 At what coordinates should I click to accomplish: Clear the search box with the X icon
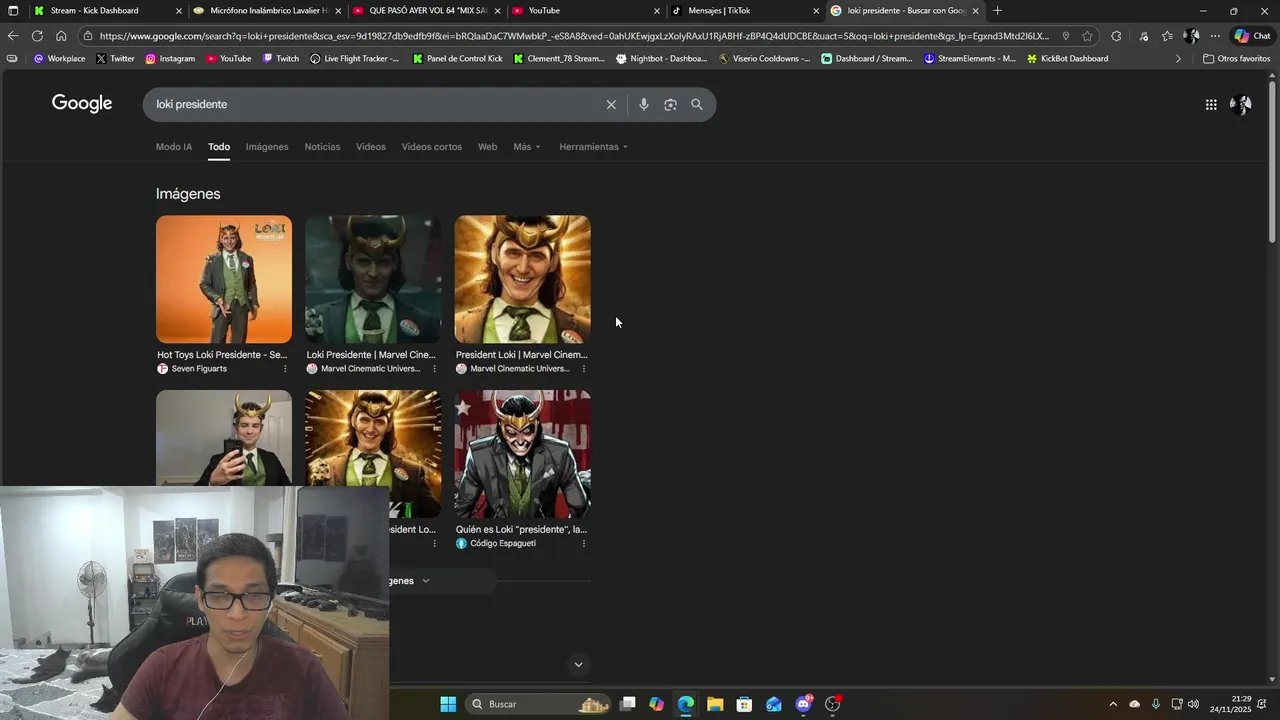click(611, 105)
